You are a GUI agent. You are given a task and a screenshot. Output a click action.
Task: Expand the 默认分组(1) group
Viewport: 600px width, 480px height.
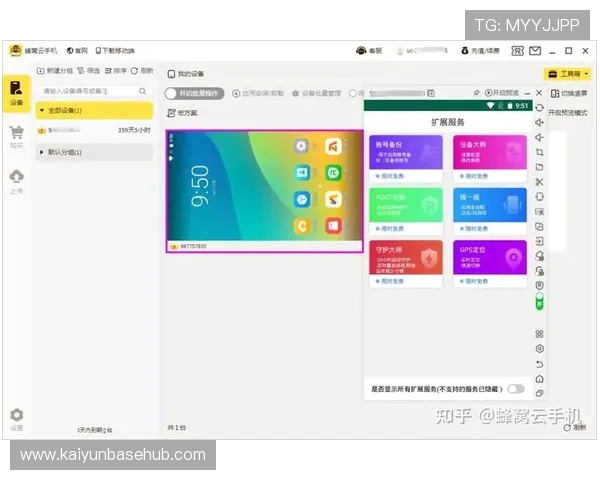click(x=94, y=152)
